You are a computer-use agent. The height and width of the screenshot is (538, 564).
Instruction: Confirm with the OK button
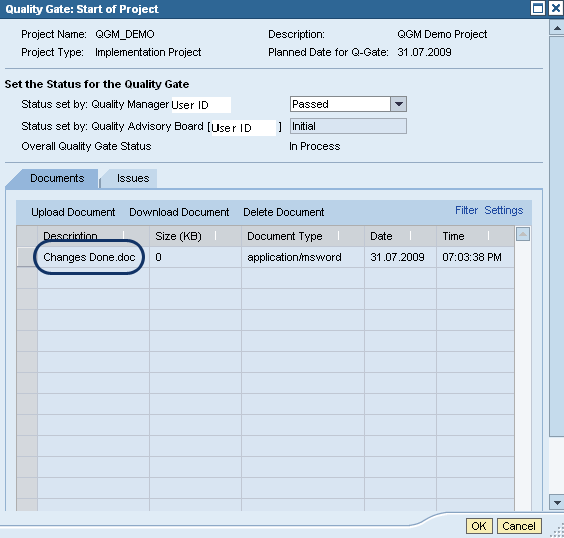click(479, 526)
